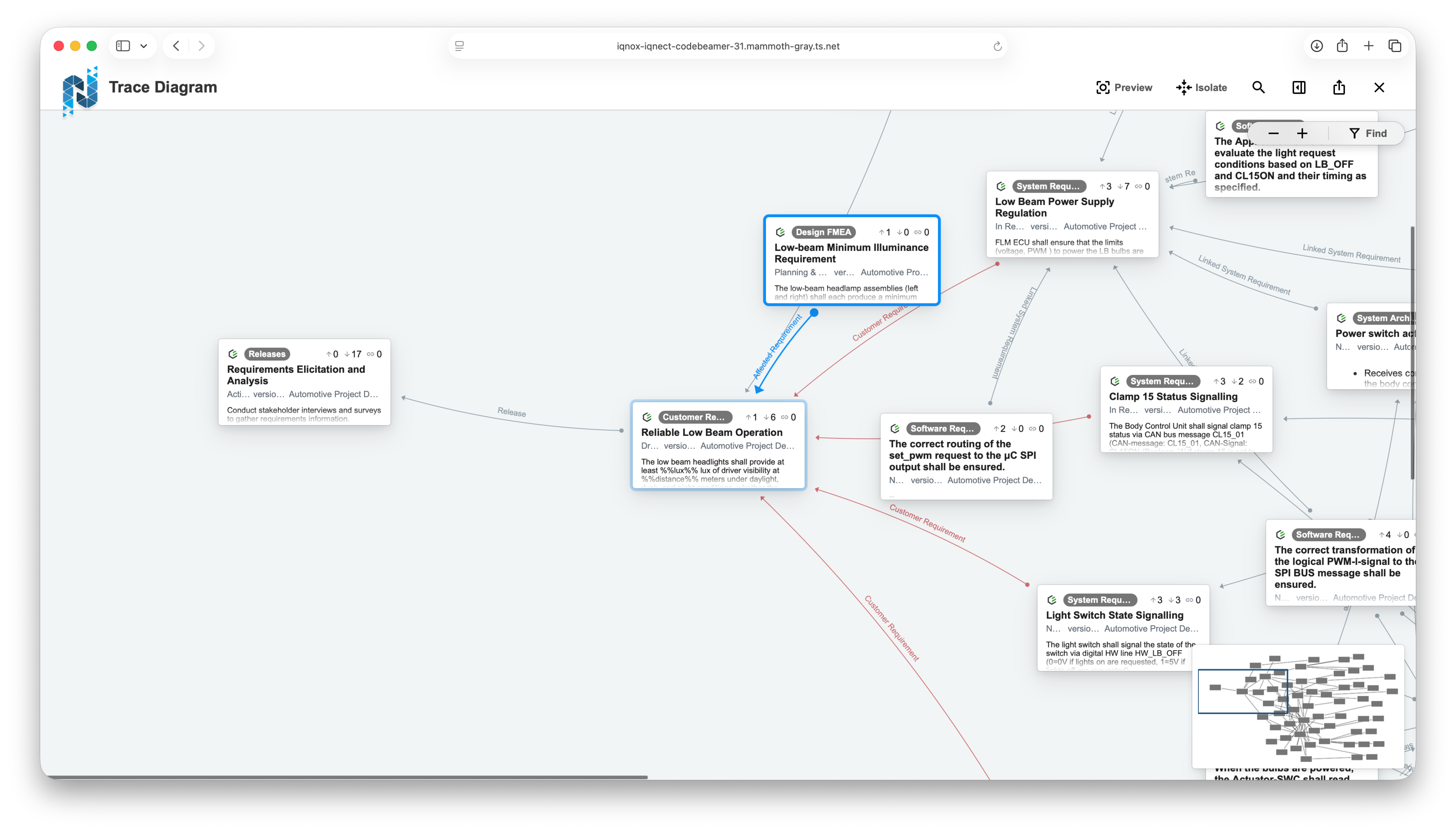1456x833 pixels.
Task: Open the search magnifier in Trace Diagram header
Action: click(1258, 88)
